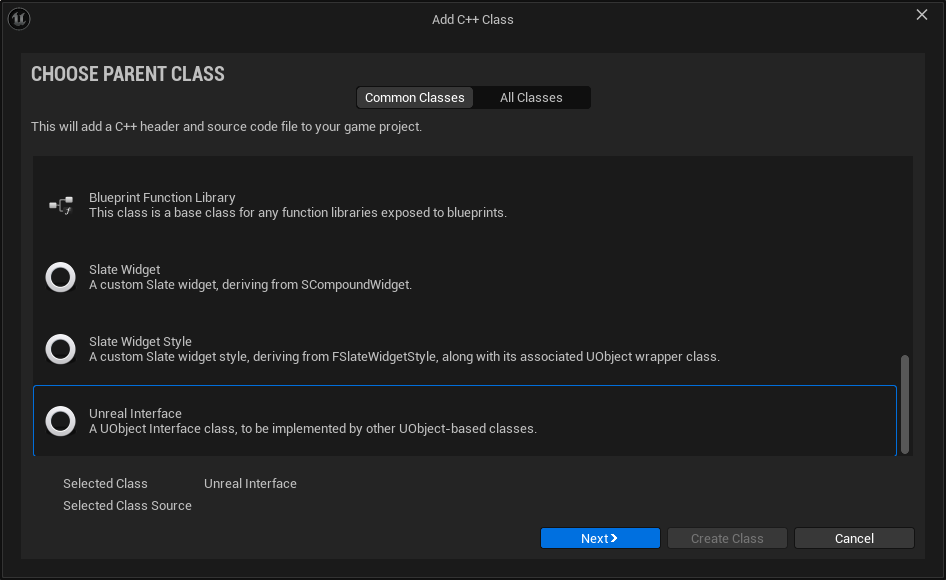This screenshot has width=946, height=580.
Task: Select the Unreal Interface class title
Action: point(135,413)
